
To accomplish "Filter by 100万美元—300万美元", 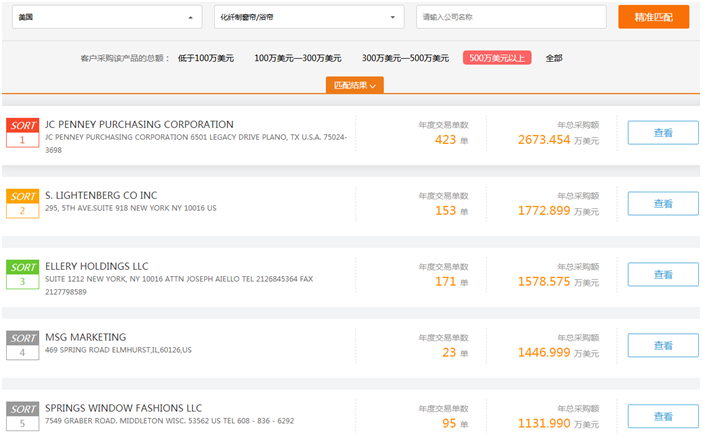I will 298,58.
